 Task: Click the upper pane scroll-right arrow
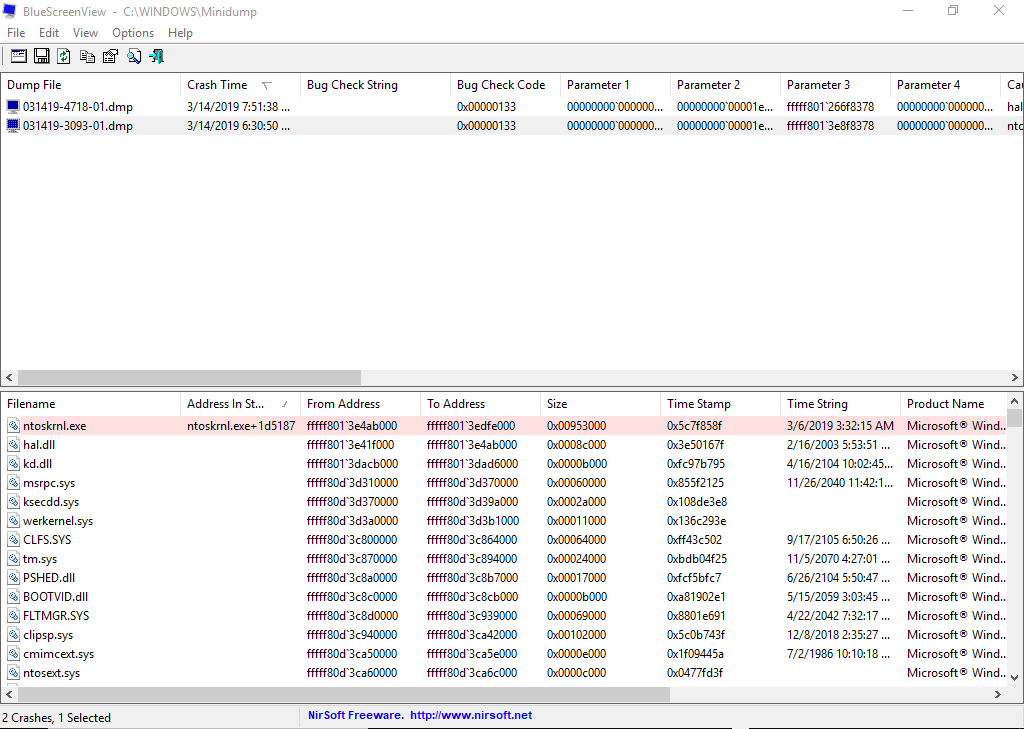[x=1015, y=378]
